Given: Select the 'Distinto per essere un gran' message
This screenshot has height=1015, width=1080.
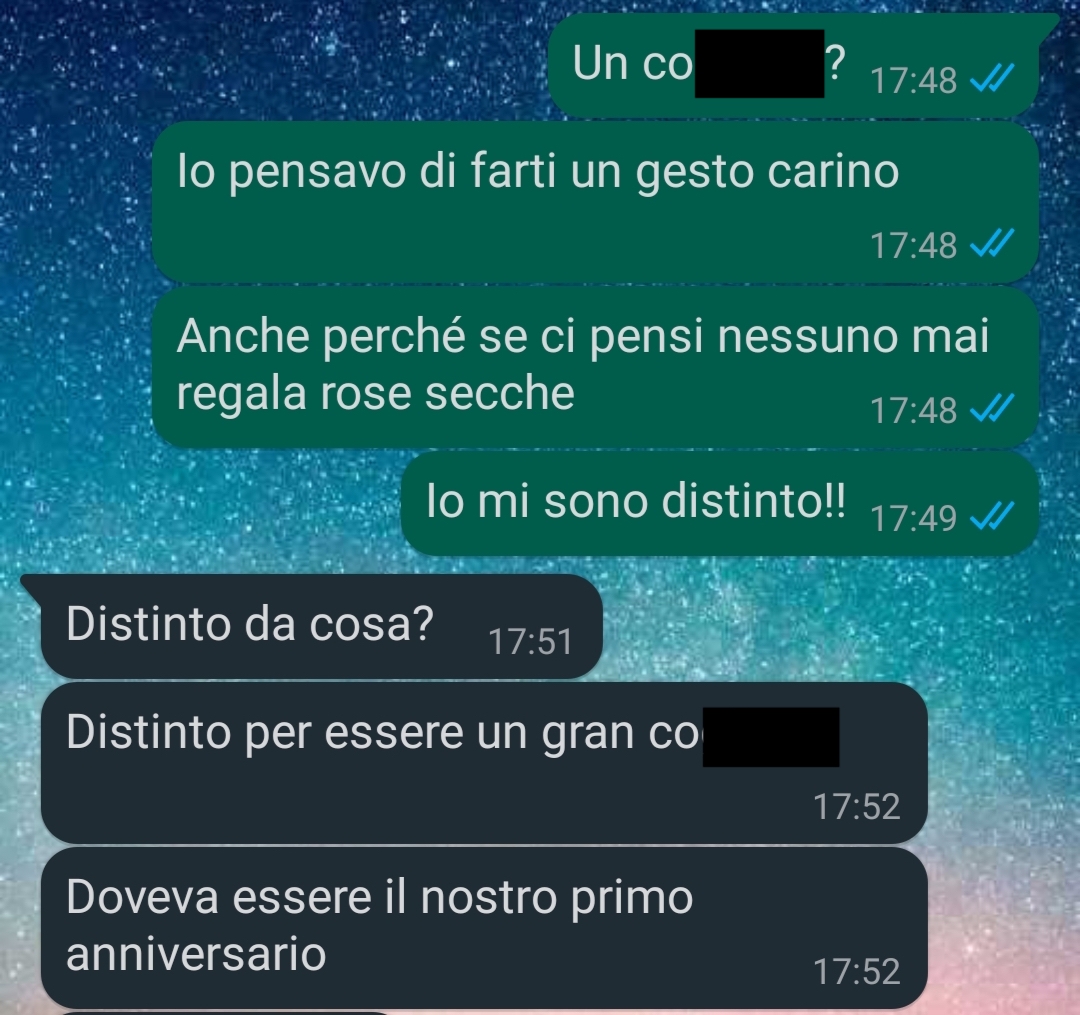Looking at the screenshot, I should (x=484, y=763).
